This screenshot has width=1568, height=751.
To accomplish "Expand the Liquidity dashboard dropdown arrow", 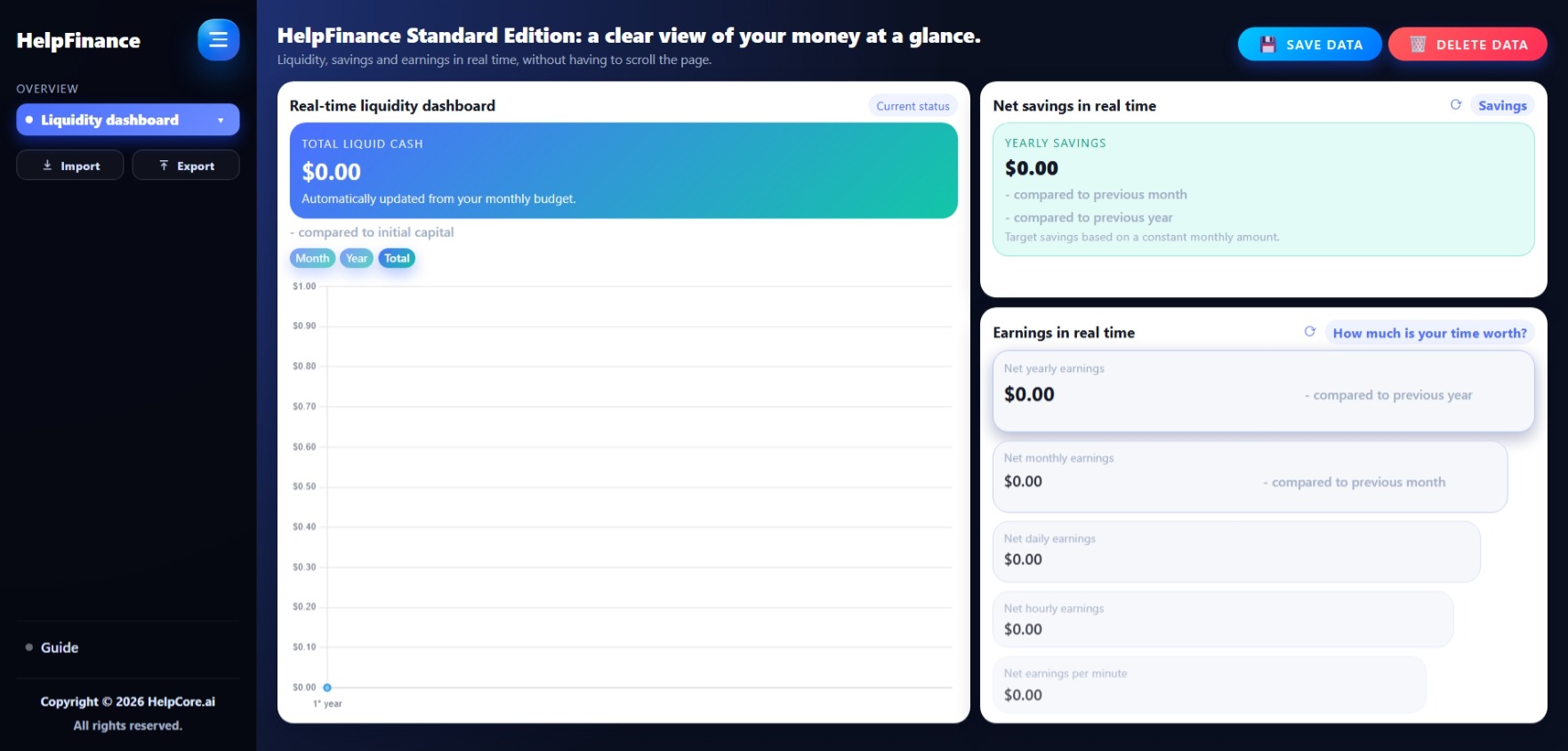I will (x=221, y=120).
